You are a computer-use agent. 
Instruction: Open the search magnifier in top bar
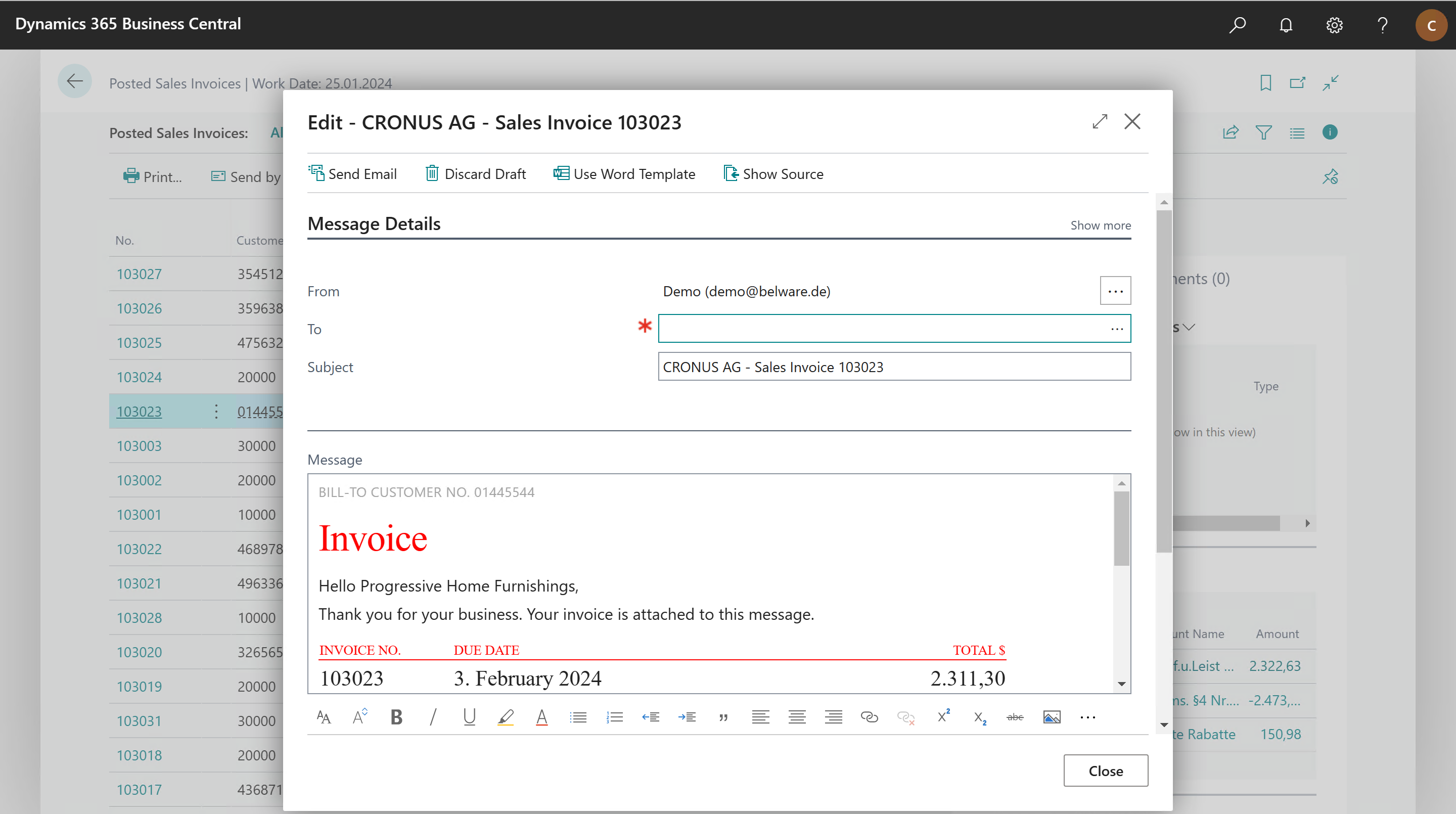click(x=1237, y=25)
